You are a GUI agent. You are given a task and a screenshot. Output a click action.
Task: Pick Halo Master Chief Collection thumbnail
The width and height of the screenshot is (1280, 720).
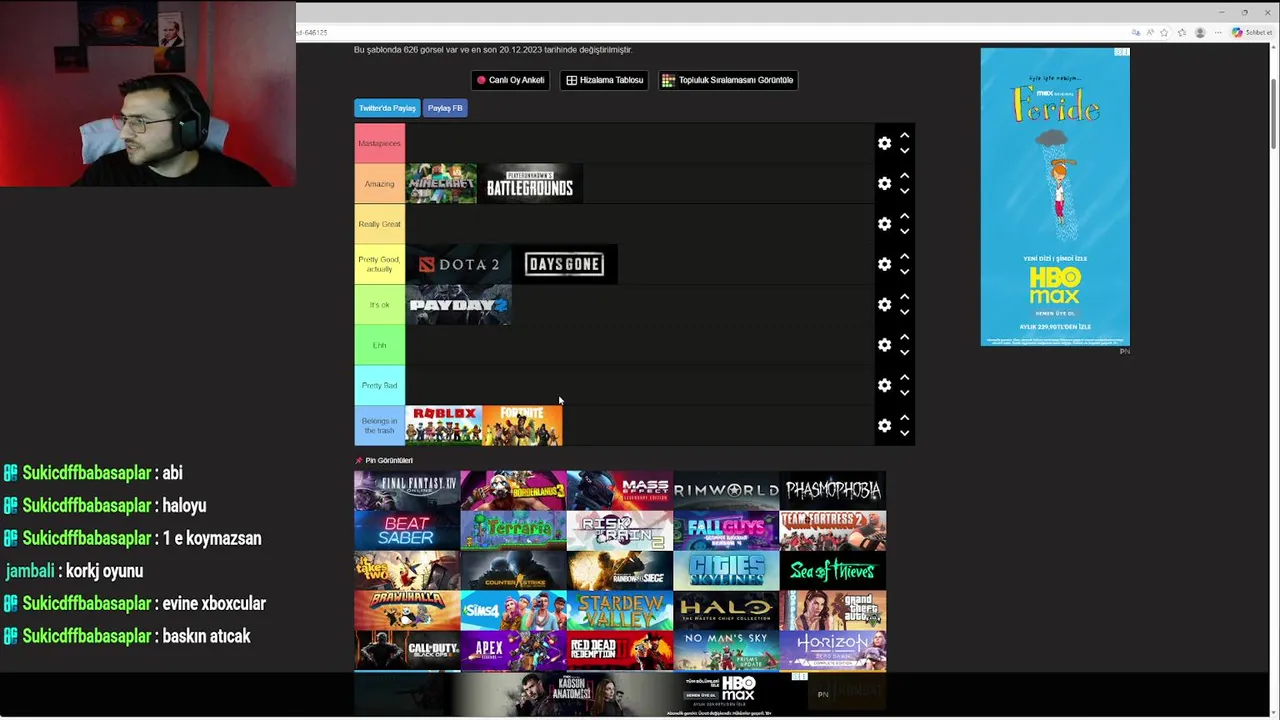726,611
